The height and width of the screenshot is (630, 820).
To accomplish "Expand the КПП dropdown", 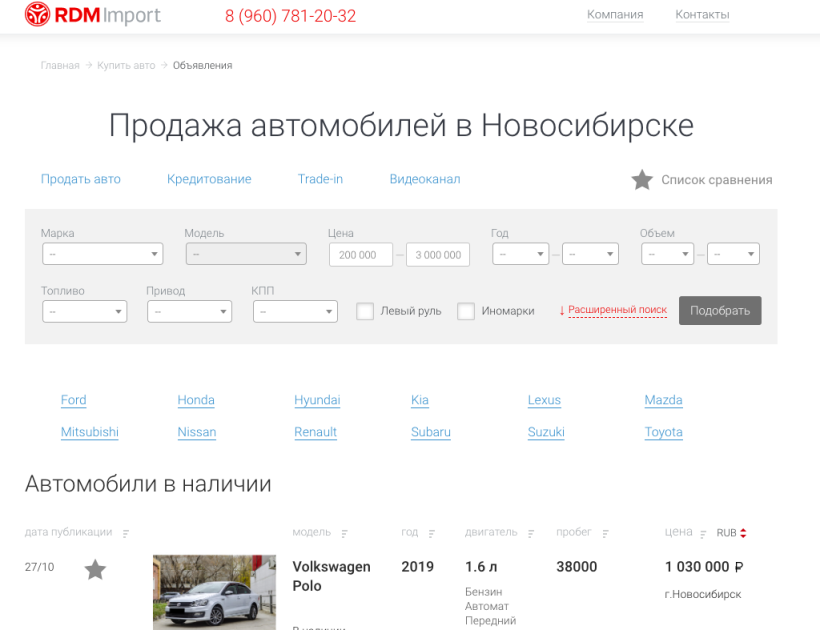I will pyautogui.click(x=295, y=312).
